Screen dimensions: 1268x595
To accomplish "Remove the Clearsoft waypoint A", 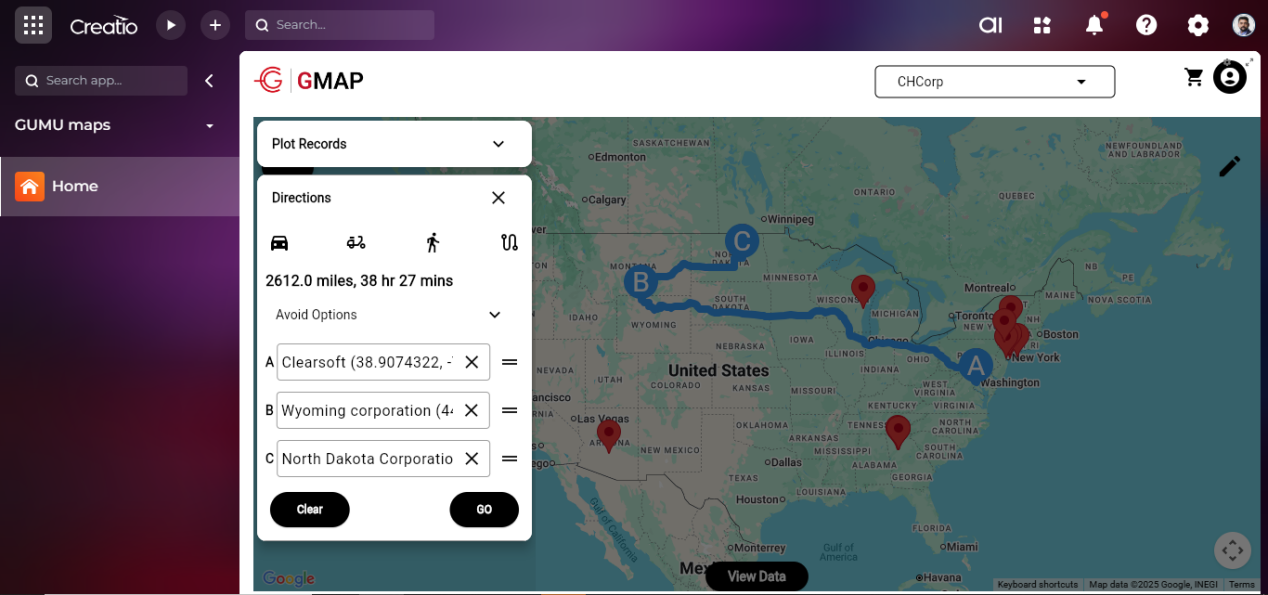I will coord(472,362).
